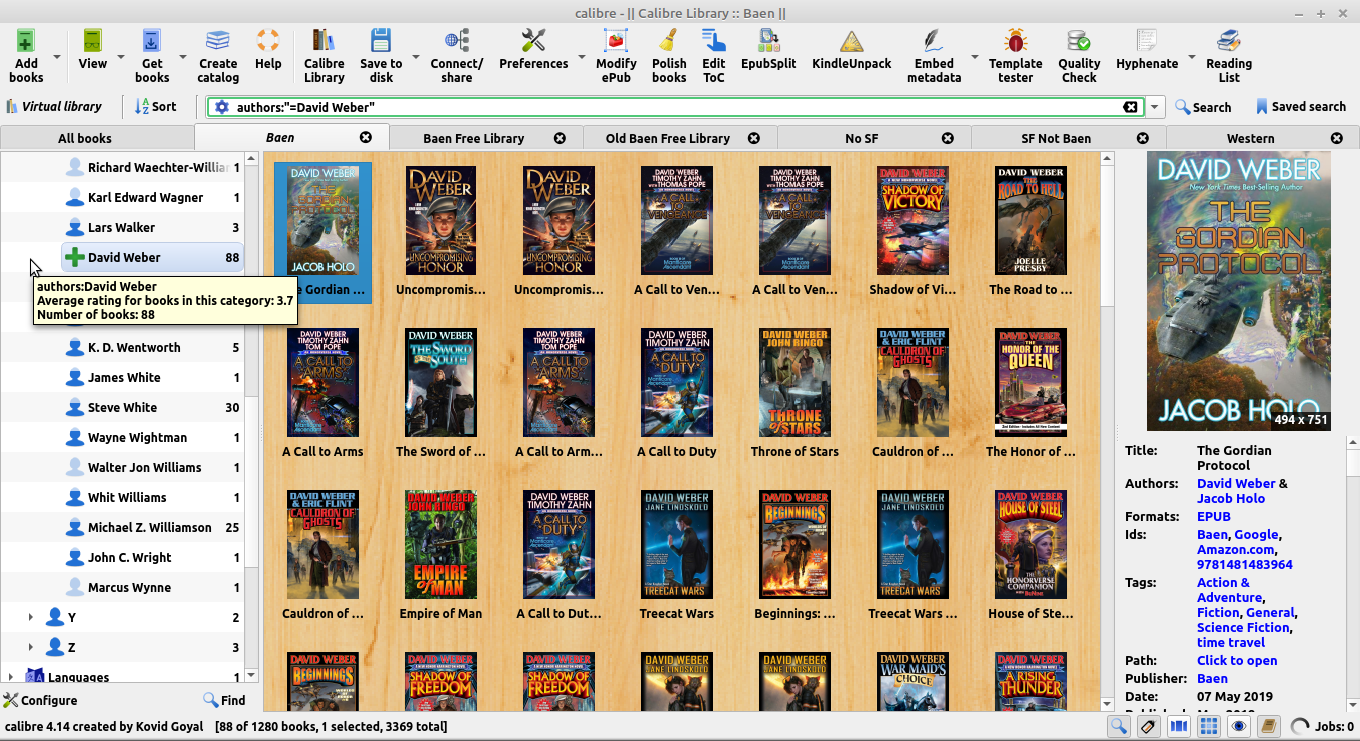Click the Sort button
Image resolution: width=1360 pixels, height=741 pixels.
156,106
